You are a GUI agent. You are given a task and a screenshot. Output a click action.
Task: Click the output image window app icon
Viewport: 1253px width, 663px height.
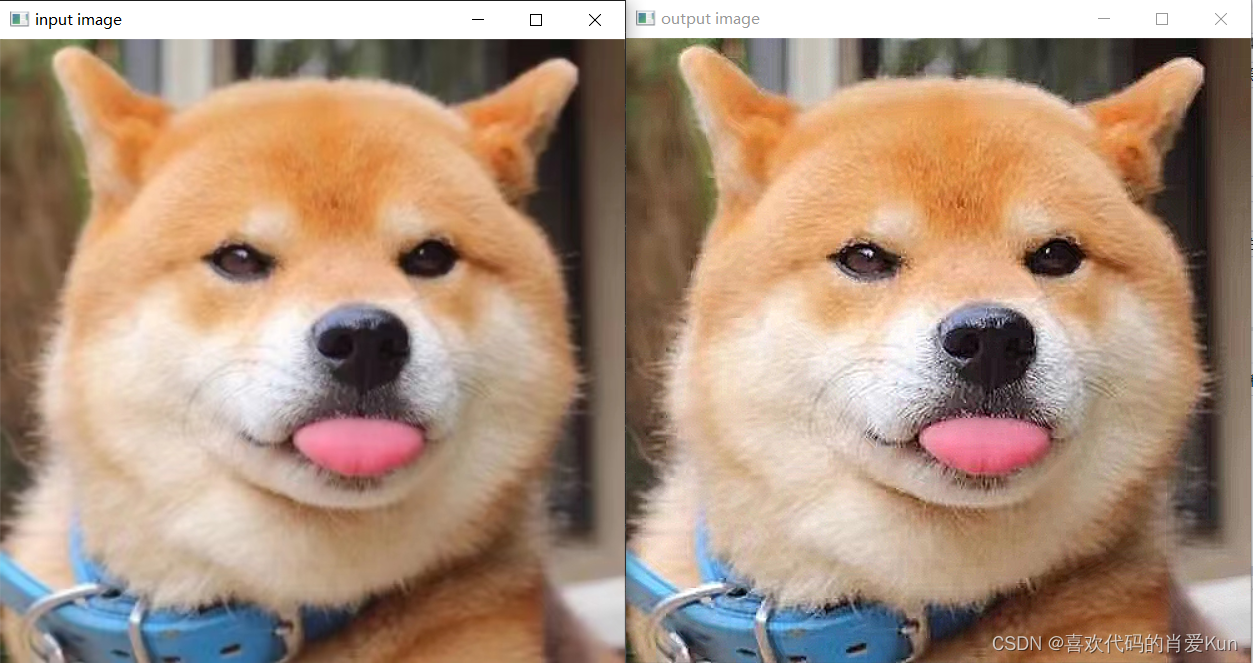[646, 19]
